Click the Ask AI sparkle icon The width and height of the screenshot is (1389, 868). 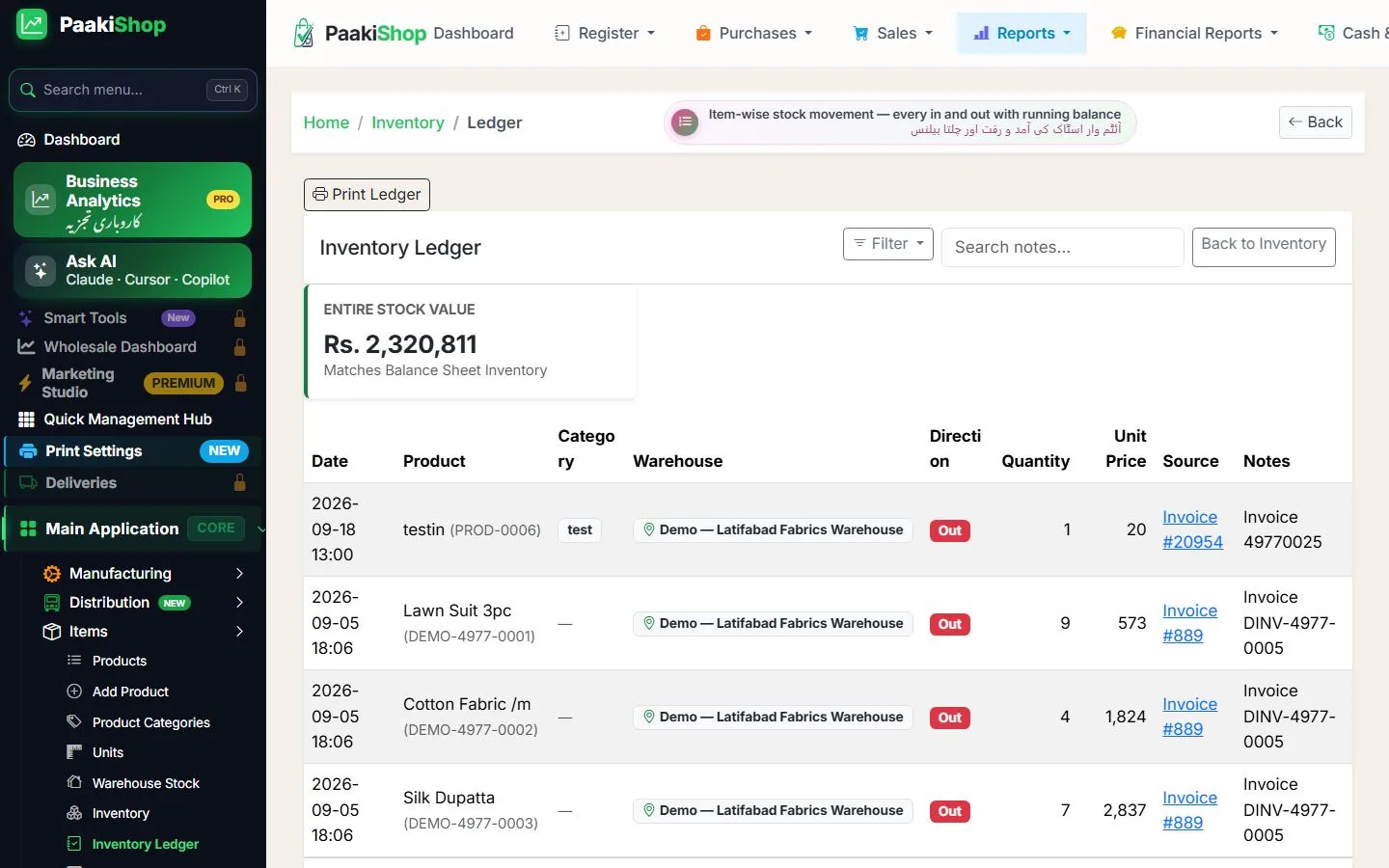pos(41,271)
